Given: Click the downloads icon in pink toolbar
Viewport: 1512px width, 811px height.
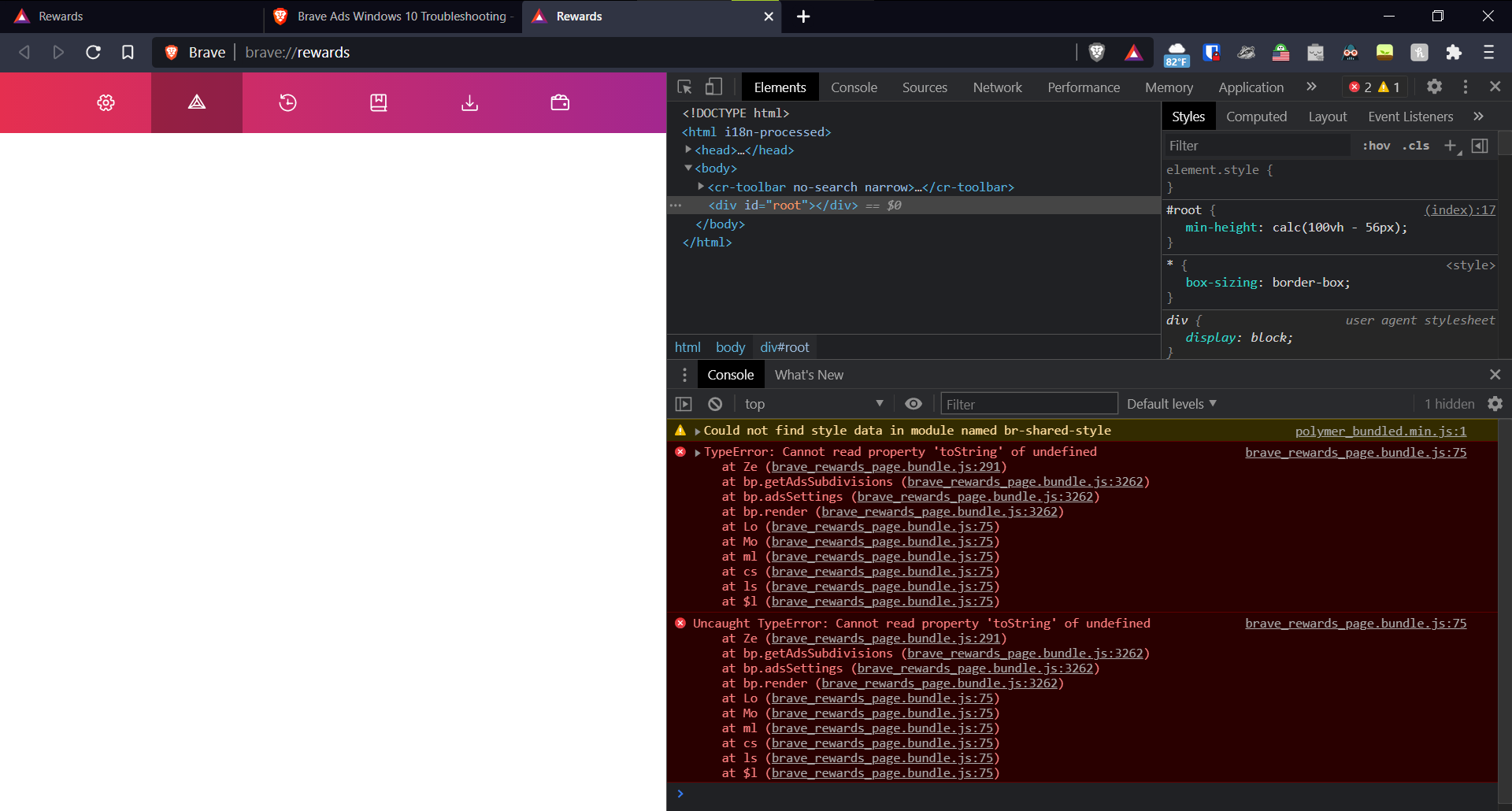Looking at the screenshot, I should point(469,102).
